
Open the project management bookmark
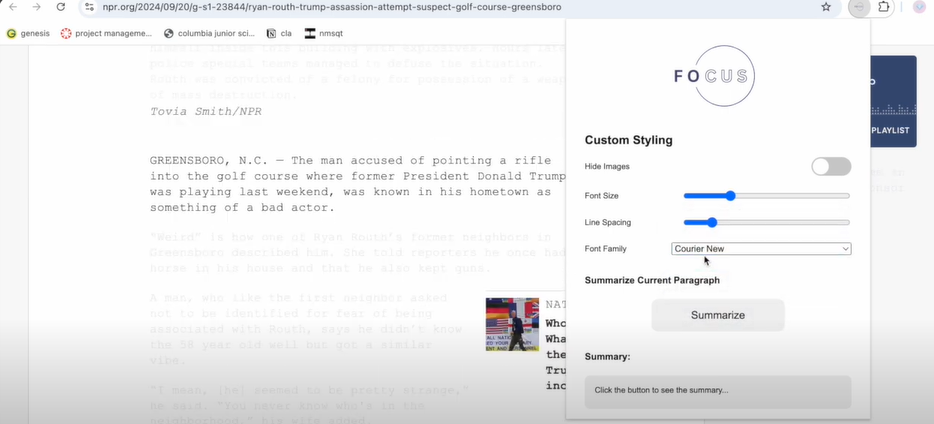coord(107,33)
